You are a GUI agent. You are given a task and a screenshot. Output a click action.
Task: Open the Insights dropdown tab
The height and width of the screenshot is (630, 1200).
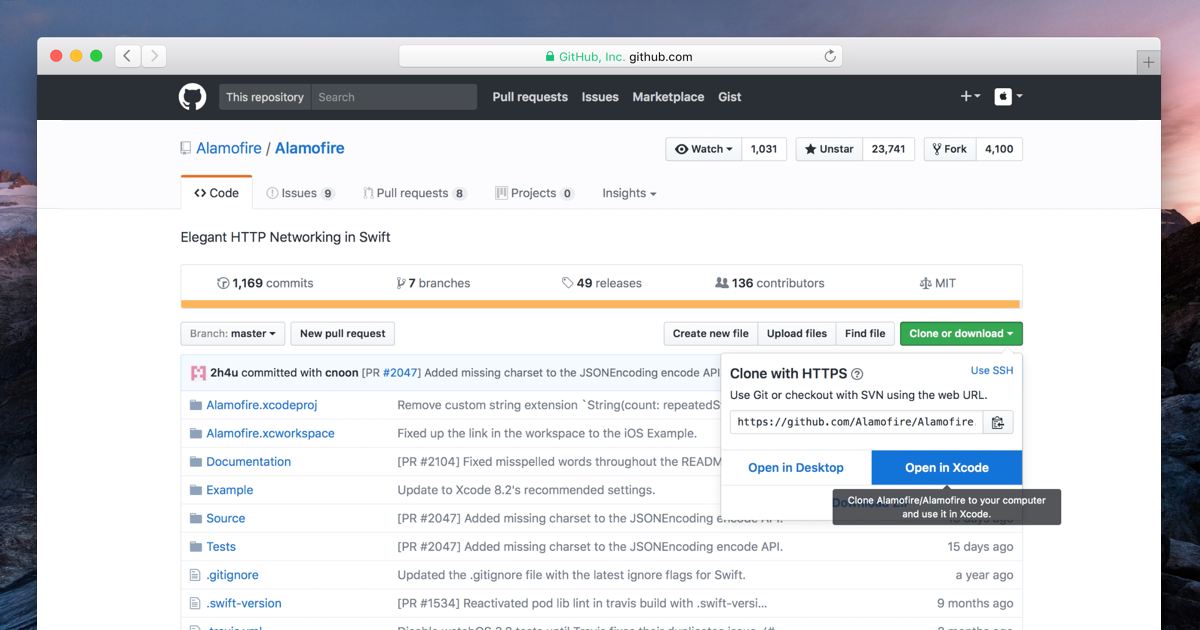click(x=629, y=193)
